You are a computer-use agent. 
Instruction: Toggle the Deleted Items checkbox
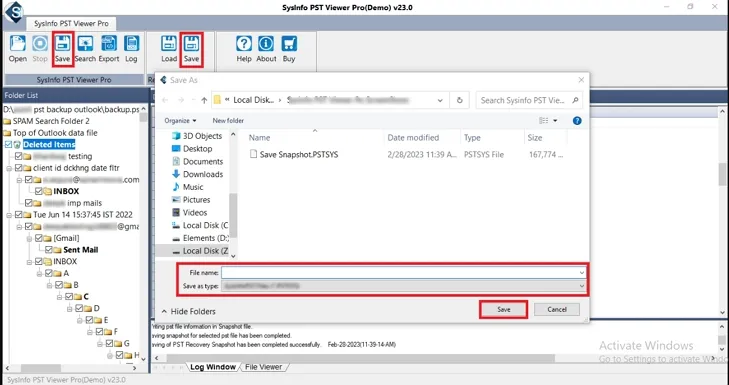coord(8,145)
